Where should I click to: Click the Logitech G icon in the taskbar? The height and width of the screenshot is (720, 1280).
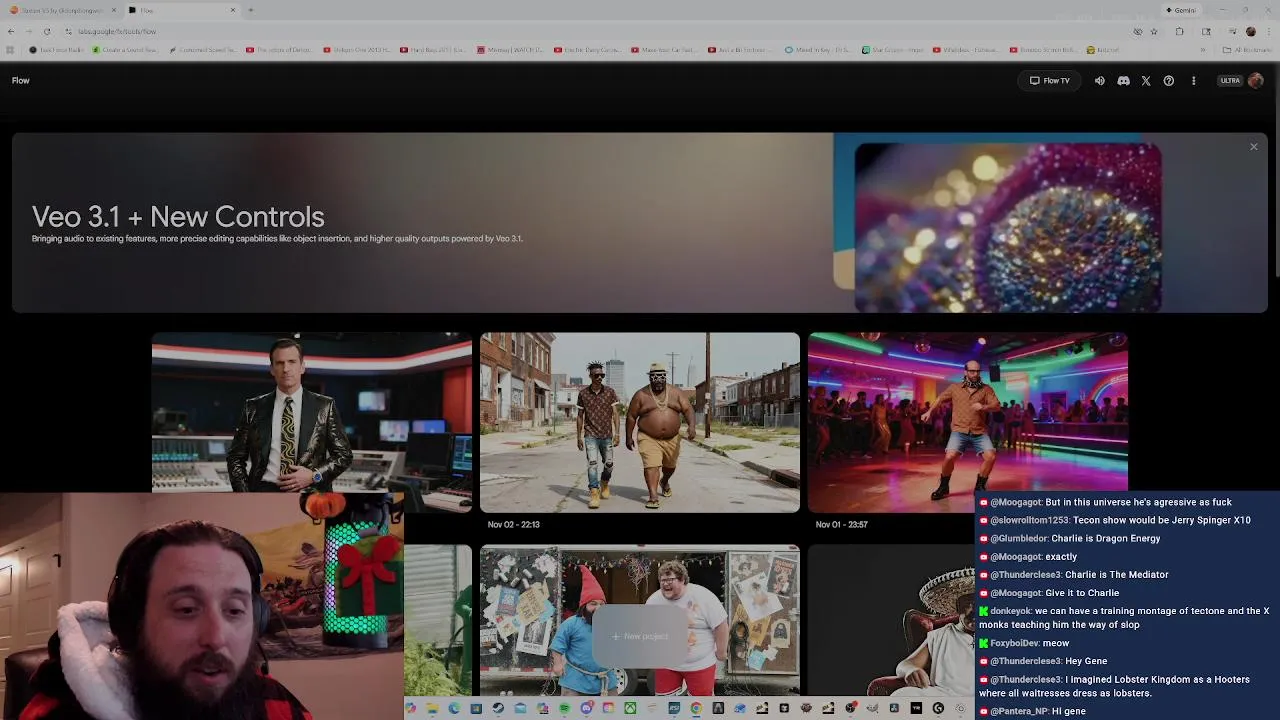pyautogui.click(x=938, y=708)
